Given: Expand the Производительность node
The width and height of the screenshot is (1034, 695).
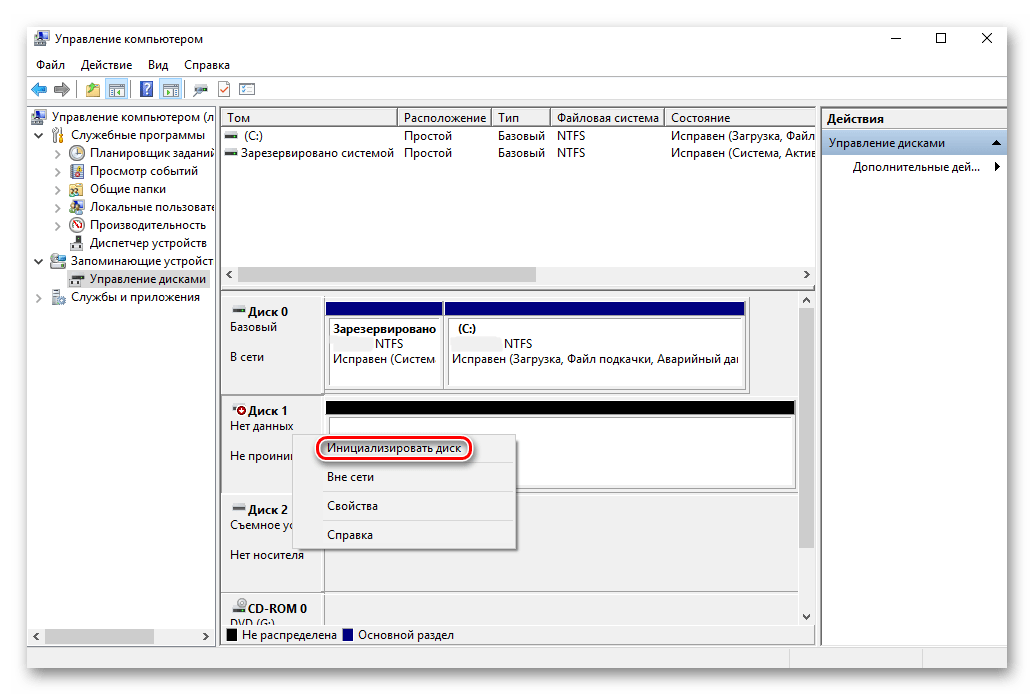Looking at the screenshot, I should [x=57, y=226].
